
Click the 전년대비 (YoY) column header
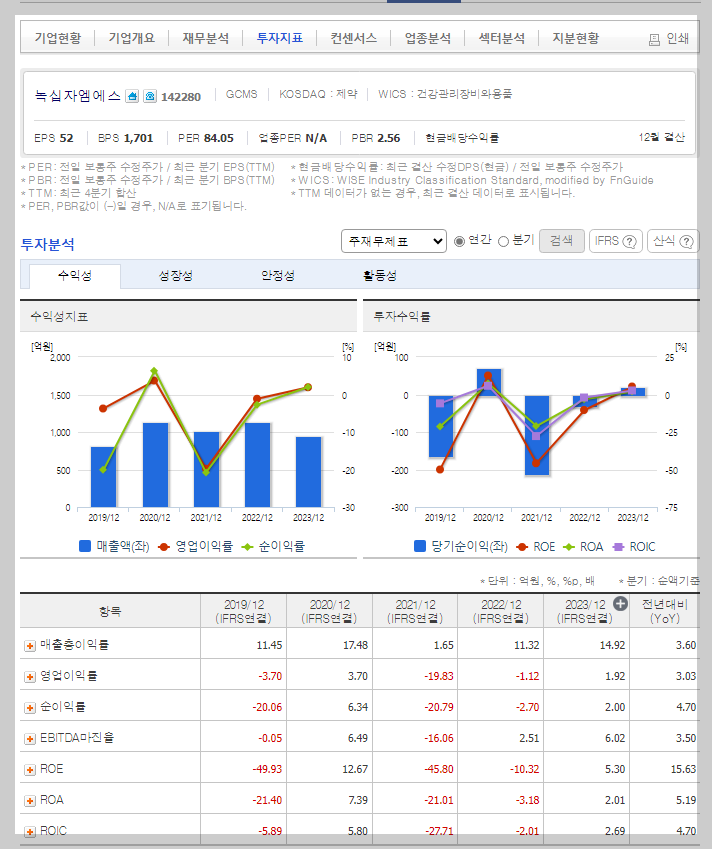coord(664,611)
